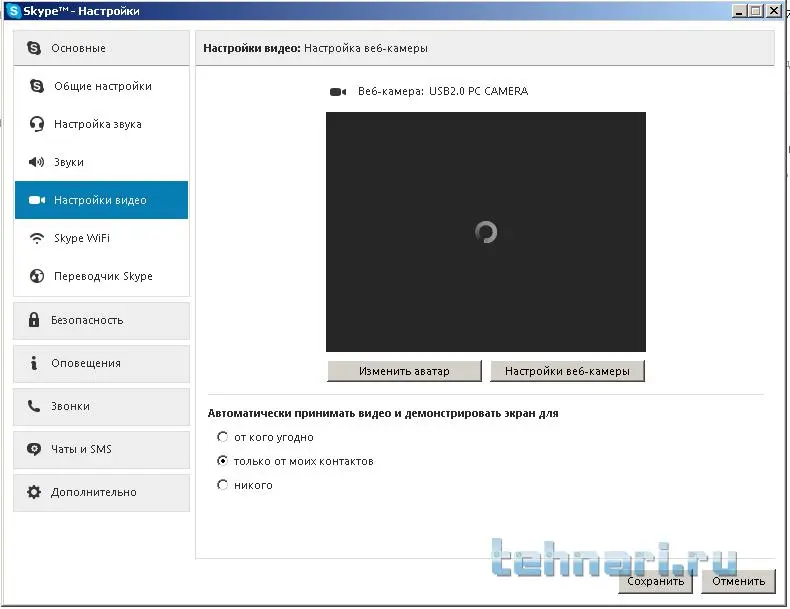Expand the Безопасность section
The image size is (790, 609).
101,320
